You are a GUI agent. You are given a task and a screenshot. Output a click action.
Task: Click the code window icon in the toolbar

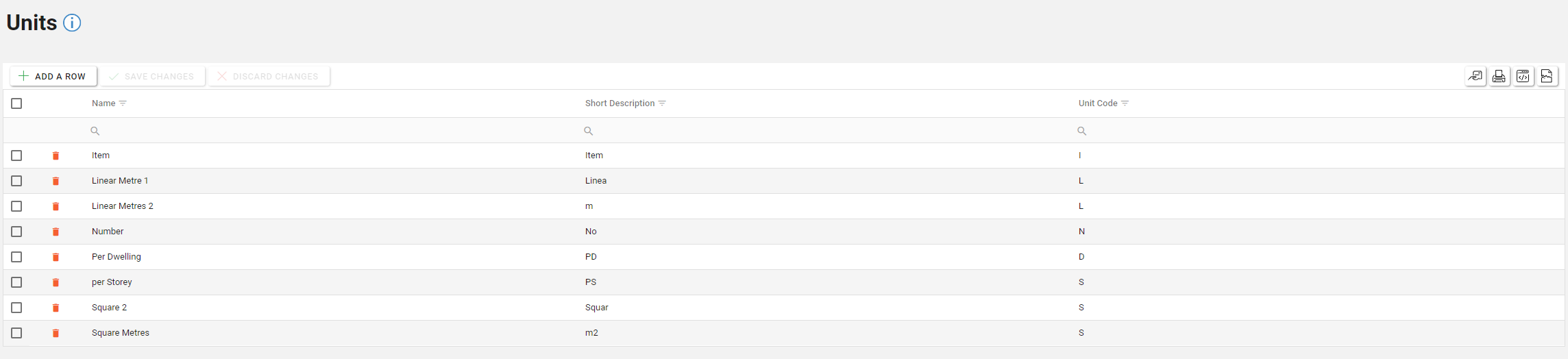1523,76
